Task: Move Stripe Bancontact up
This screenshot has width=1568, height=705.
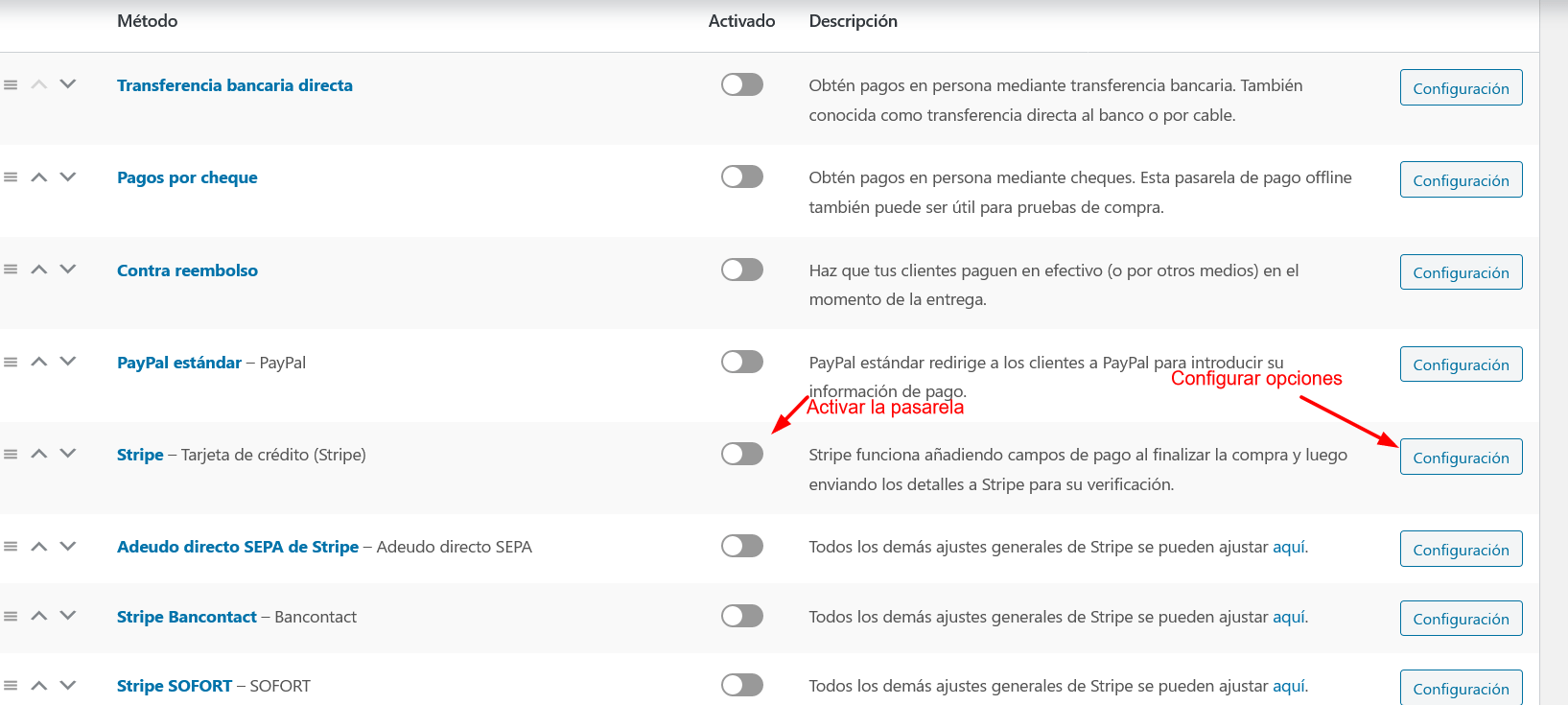Action: click(x=39, y=616)
